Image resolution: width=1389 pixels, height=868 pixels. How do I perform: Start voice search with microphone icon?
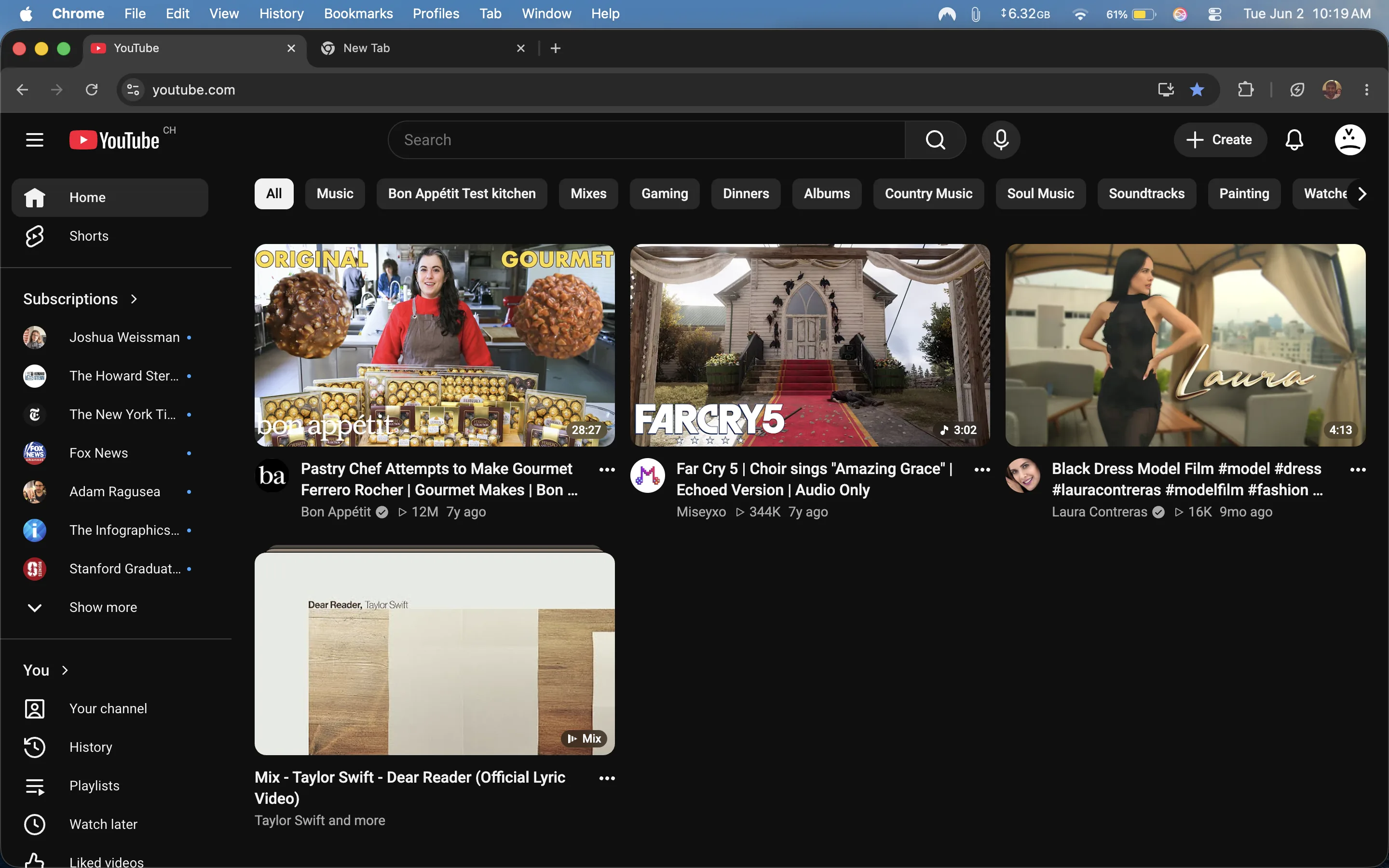1000,139
